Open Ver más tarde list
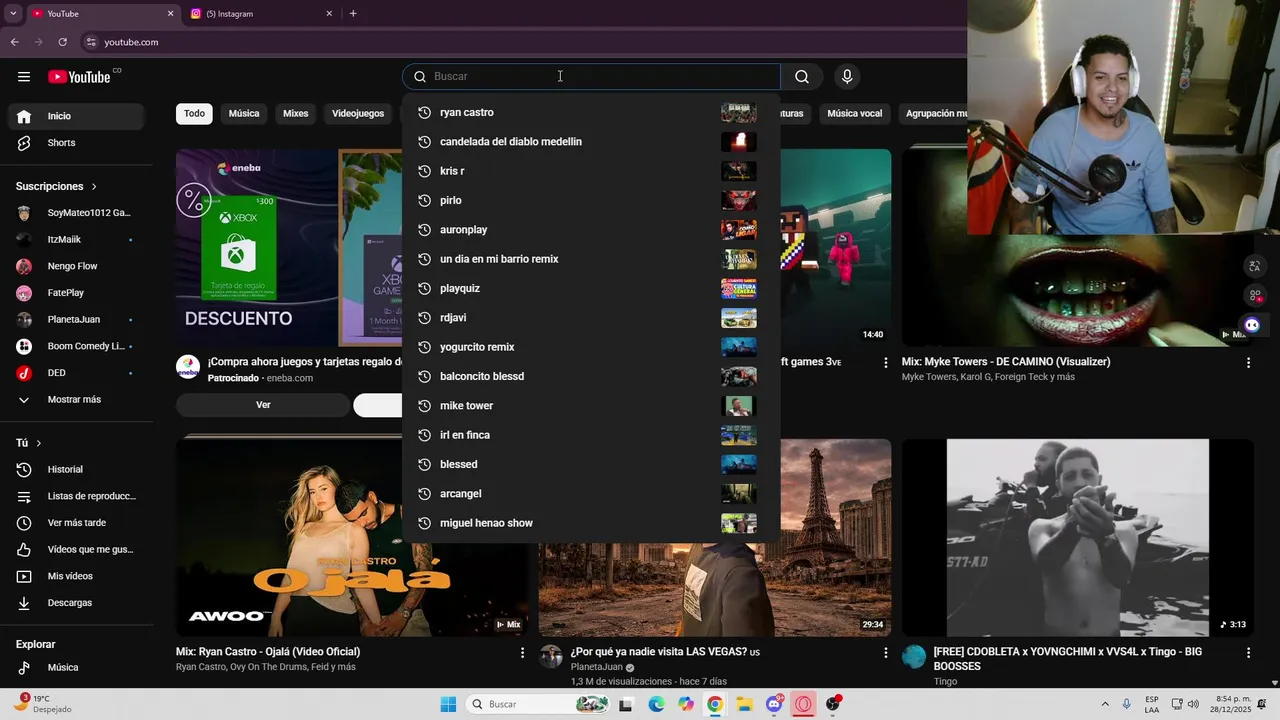This screenshot has width=1280, height=720. click(76, 523)
